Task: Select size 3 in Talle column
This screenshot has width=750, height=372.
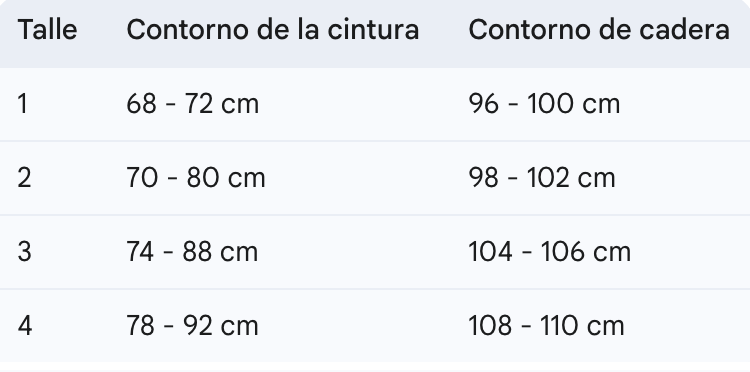Action: [x=24, y=252]
